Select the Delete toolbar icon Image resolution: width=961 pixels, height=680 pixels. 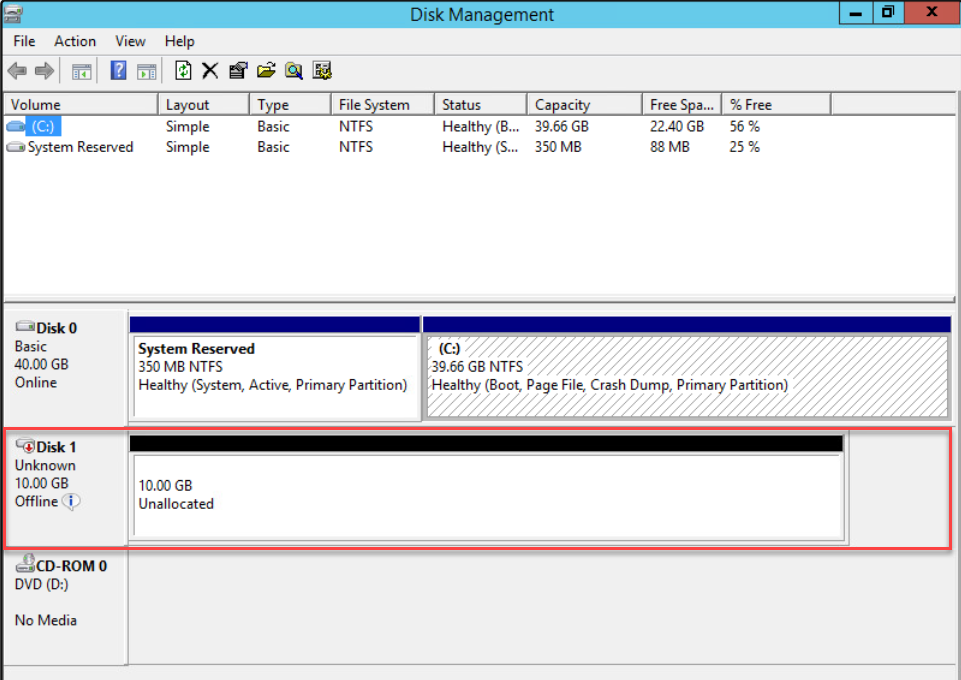coord(210,70)
